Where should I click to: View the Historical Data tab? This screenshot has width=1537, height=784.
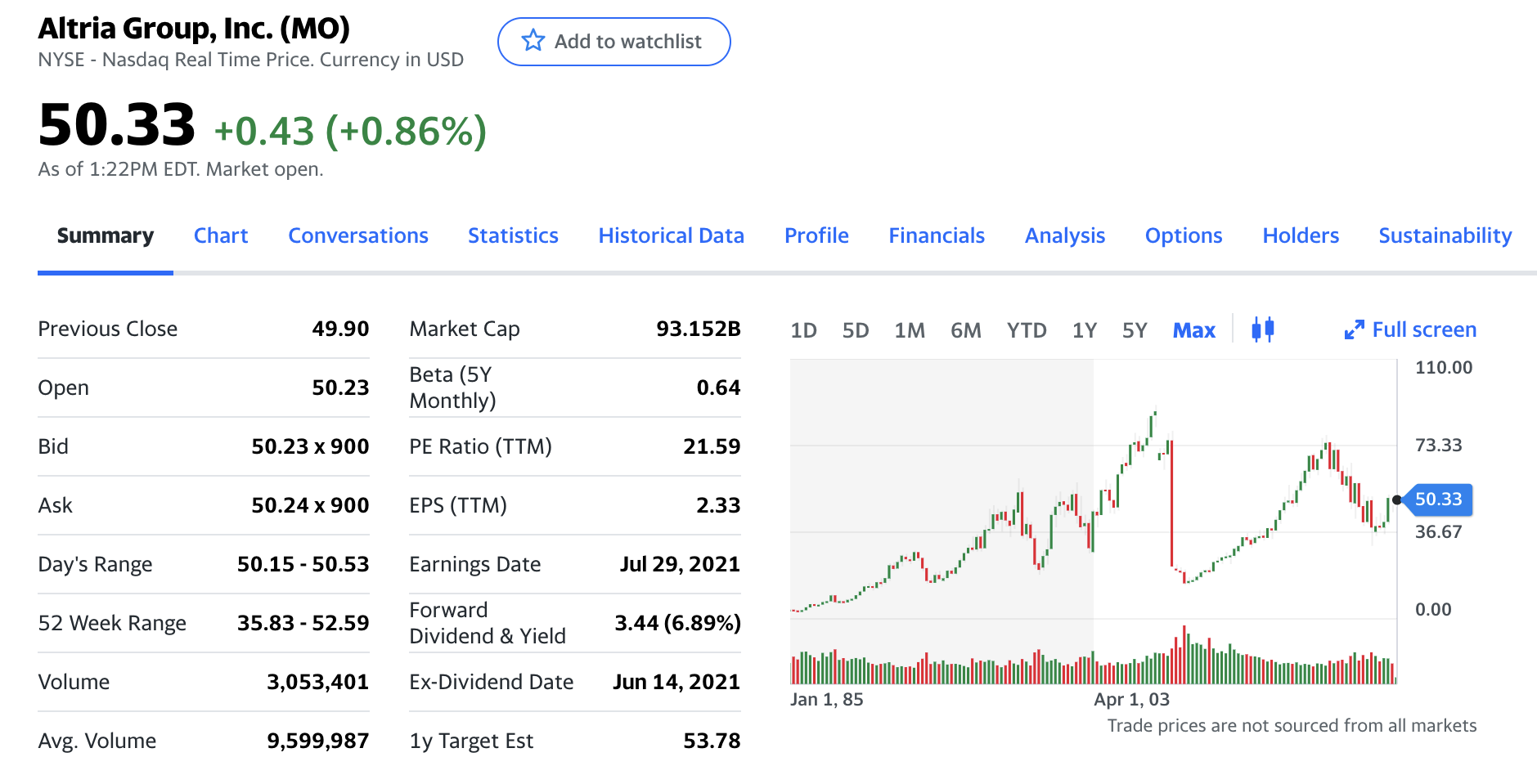click(672, 235)
